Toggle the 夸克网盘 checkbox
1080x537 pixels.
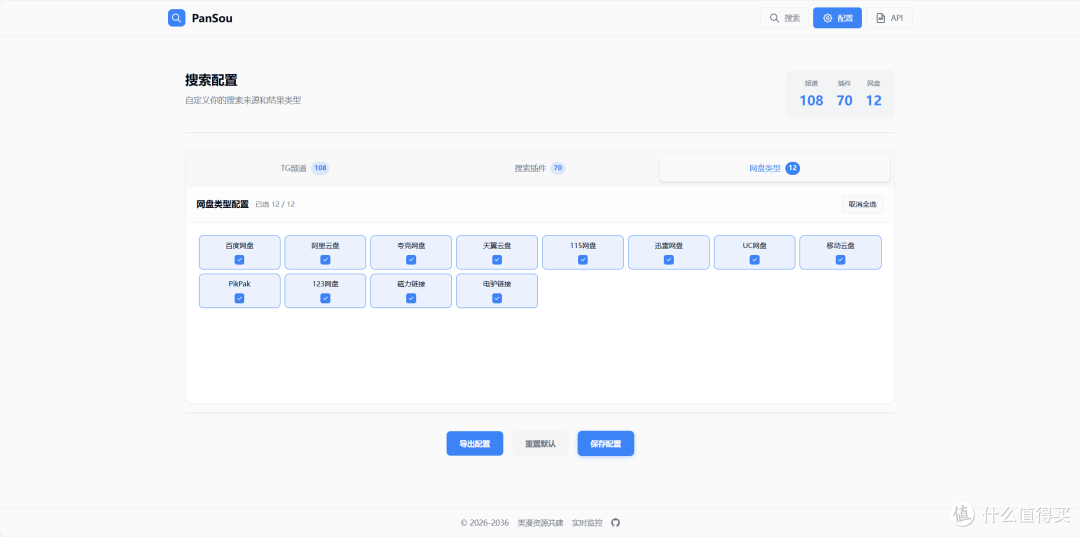point(411,260)
